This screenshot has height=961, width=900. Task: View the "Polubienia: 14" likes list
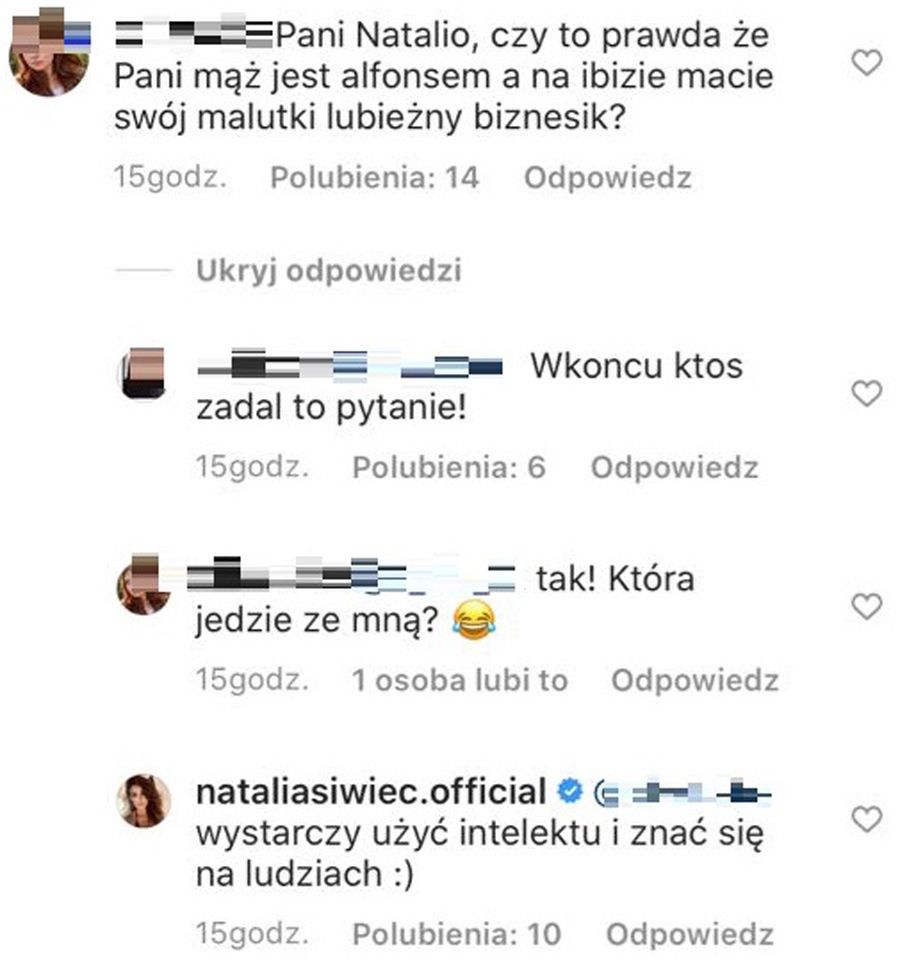click(x=375, y=179)
